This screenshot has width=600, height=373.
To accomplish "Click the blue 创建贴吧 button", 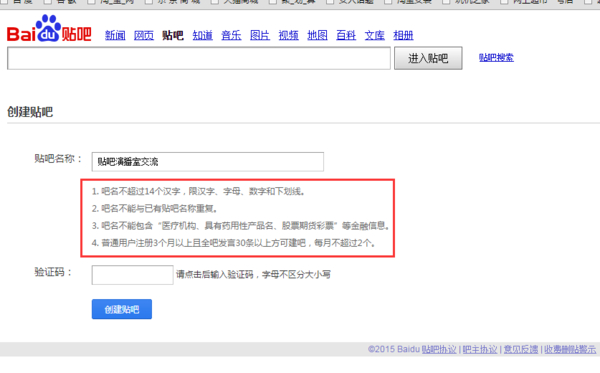I will pyautogui.click(x=122, y=309).
